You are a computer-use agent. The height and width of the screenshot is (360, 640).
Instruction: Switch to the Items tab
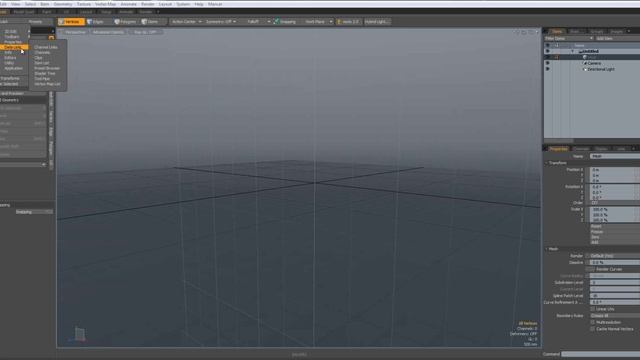pyautogui.click(x=557, y=31)
